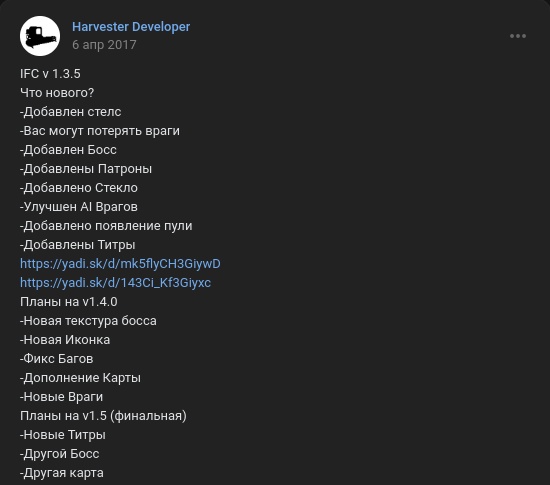Click the "-Добавлены Патроны" line
The image size is (550, 485).
coord(86,169)
